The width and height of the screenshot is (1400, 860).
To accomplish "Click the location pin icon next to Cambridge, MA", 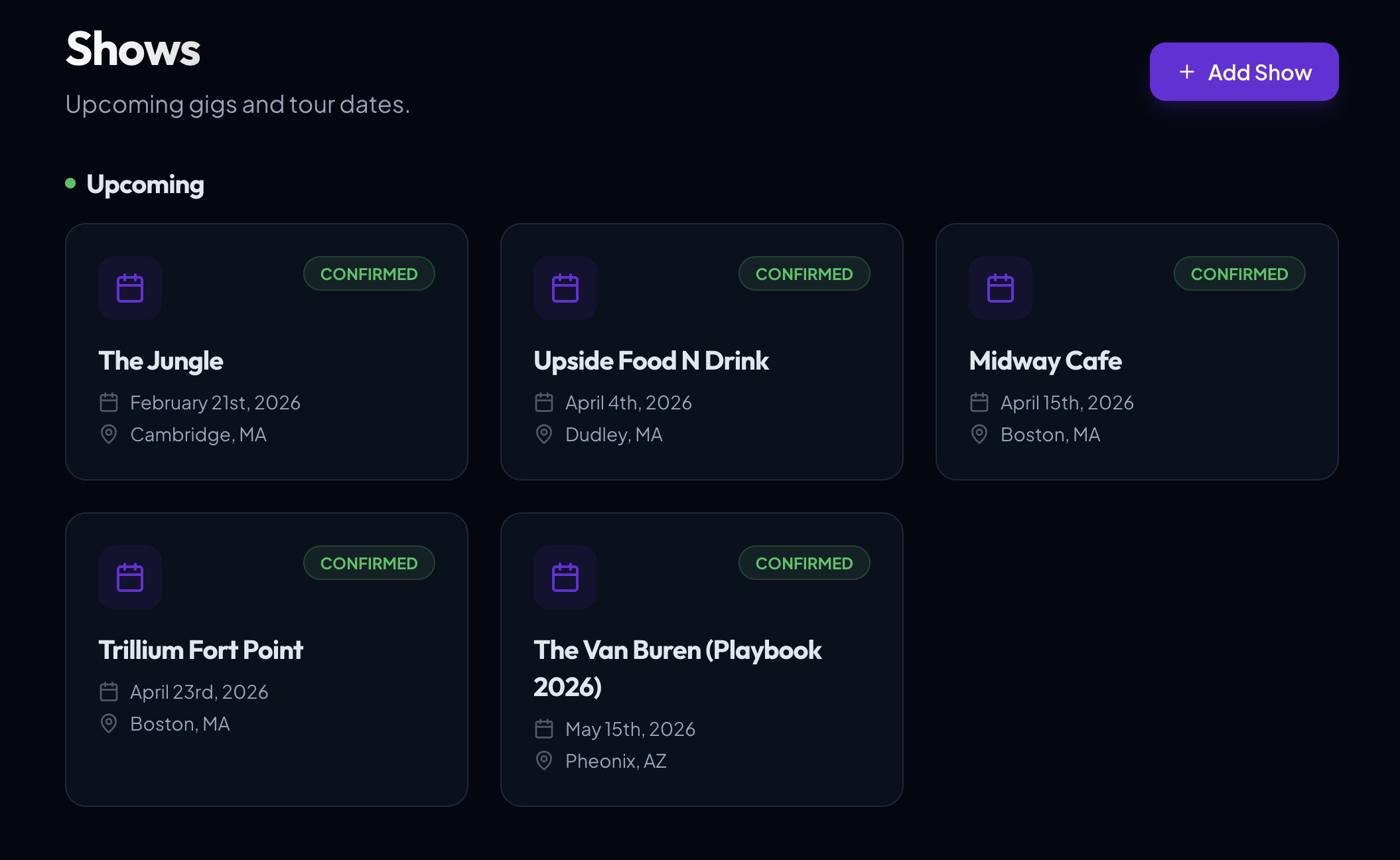I will [109, 434].
